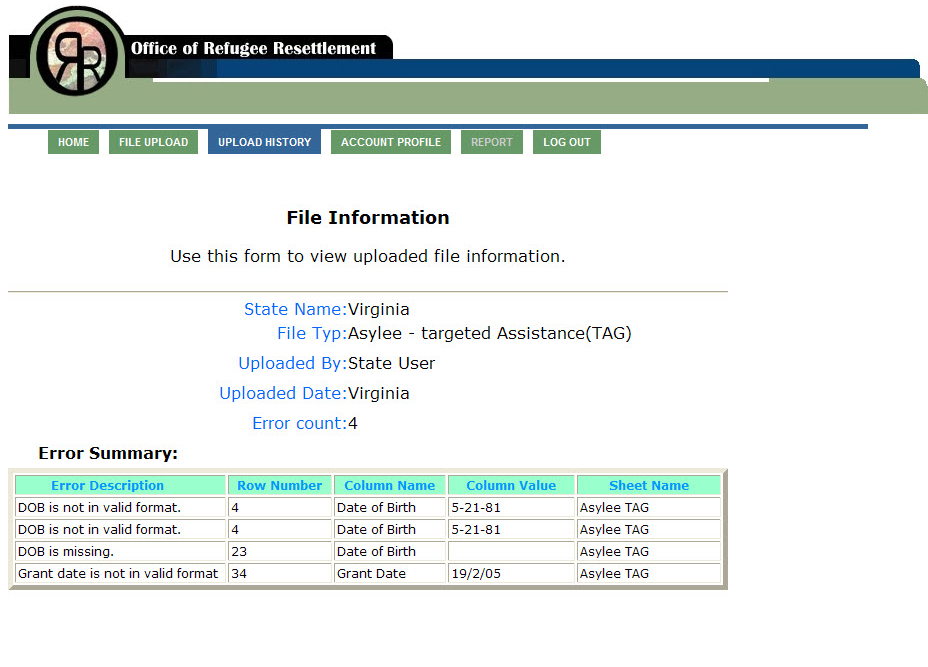The height and width of the screenshot is (667, 928).
Task: Select the State User value
Action: click(391, 363)
